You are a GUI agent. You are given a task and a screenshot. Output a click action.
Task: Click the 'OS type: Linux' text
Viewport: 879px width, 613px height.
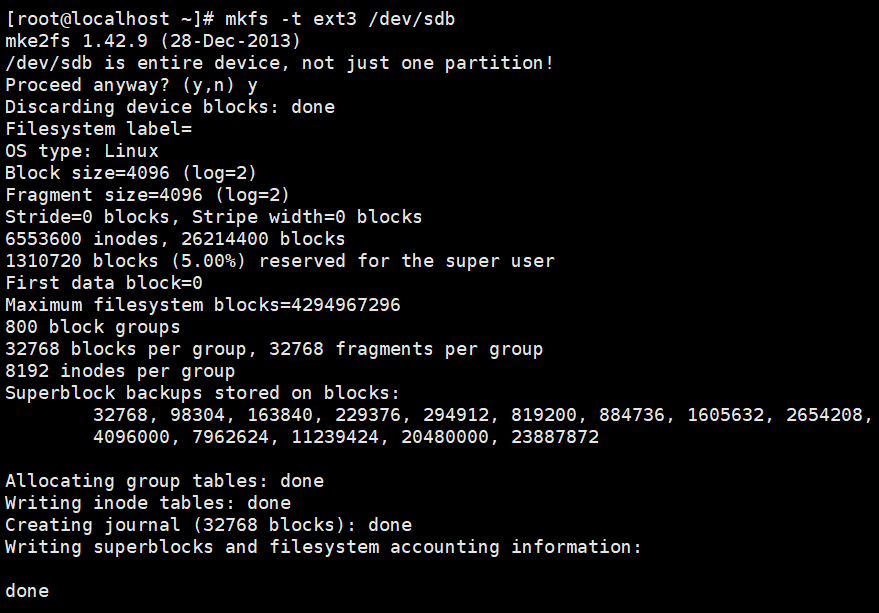pyautogui.click(x=82, y=151)
